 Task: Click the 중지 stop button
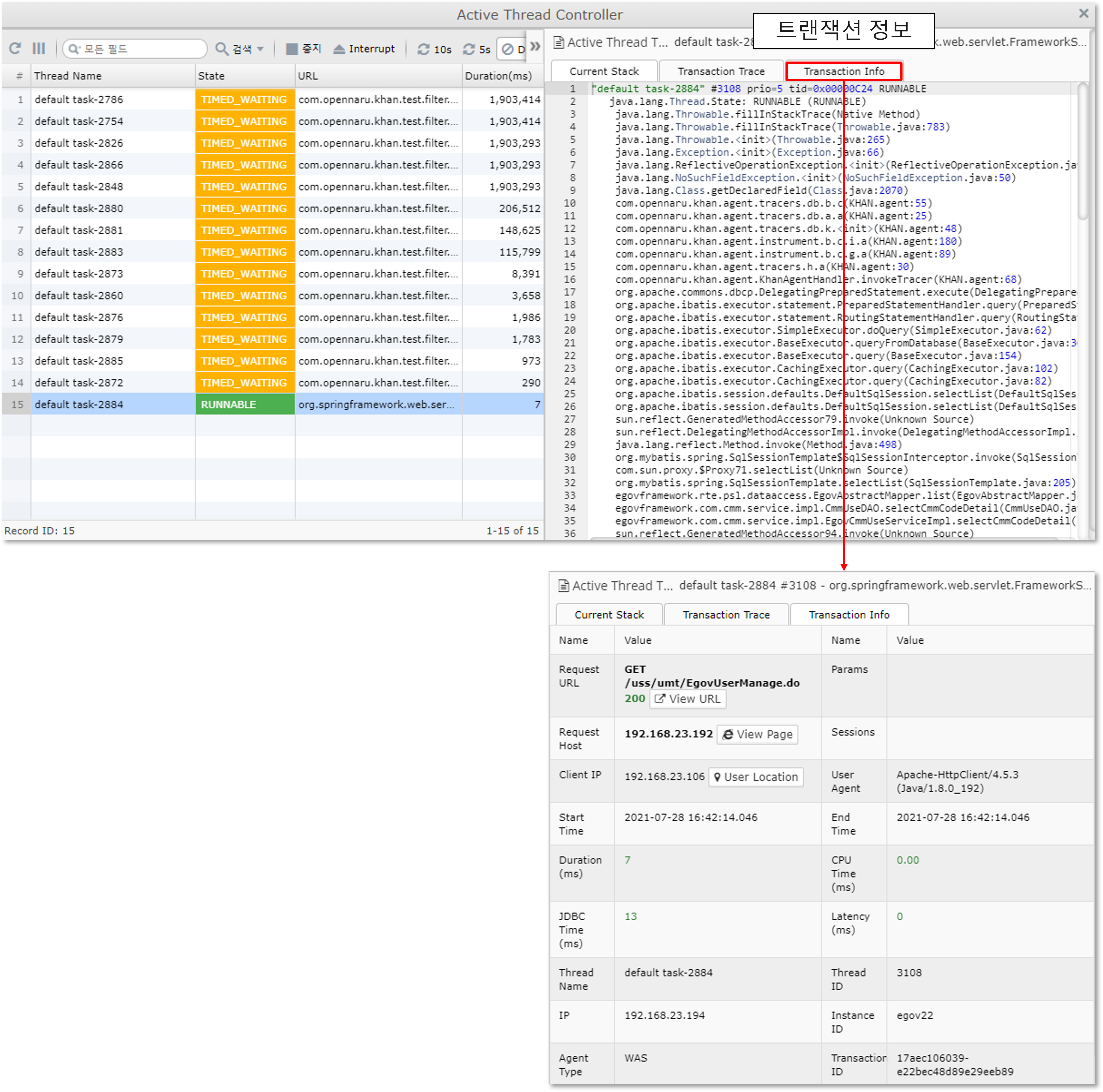click(x=303, y=49)
